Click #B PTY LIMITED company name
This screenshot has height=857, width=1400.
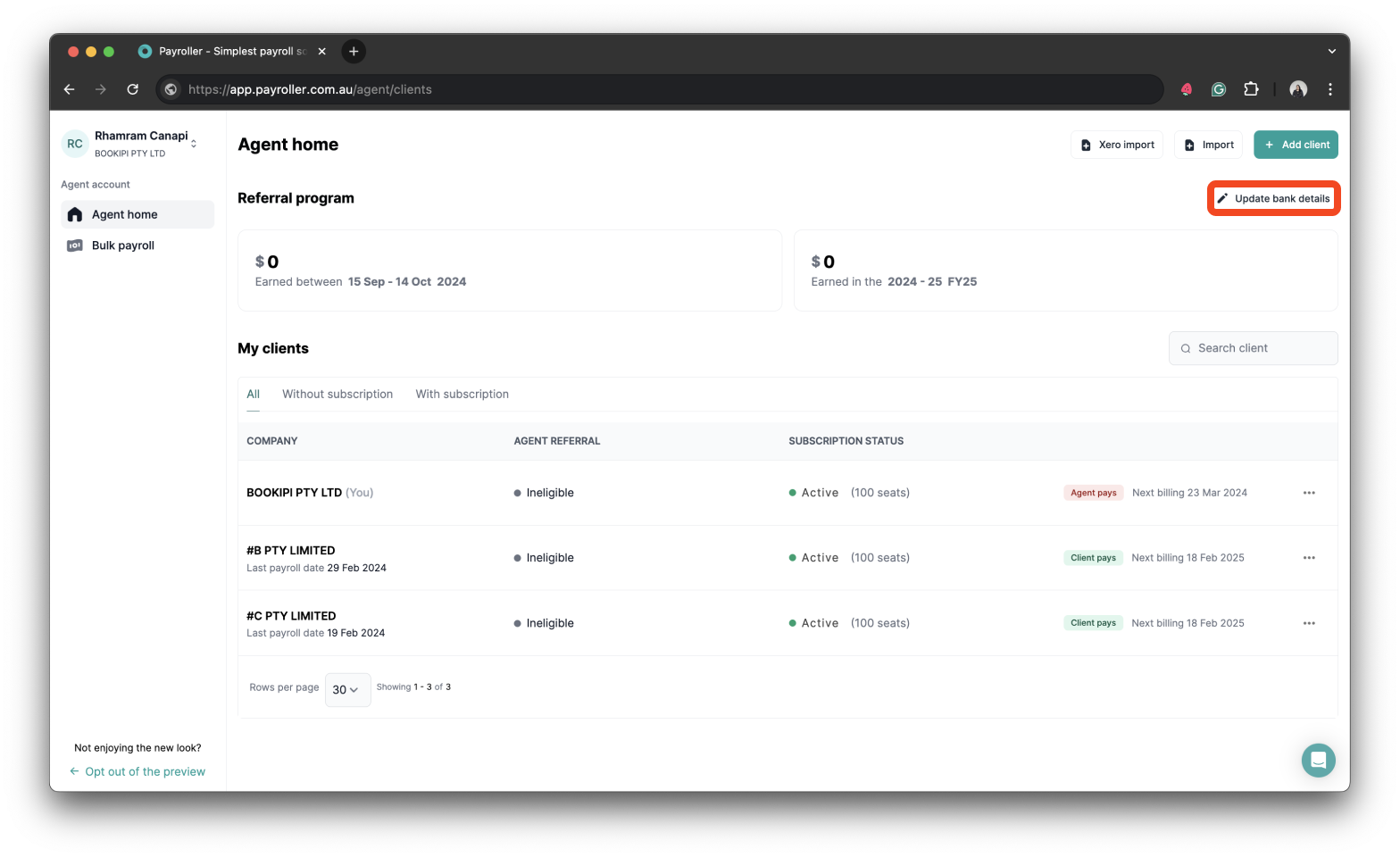[291, 551]
